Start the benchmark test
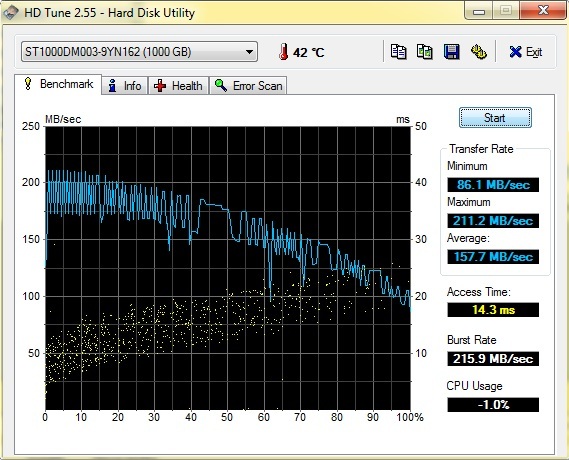Screen dimensions: 569x460 (x=495, y=118)
